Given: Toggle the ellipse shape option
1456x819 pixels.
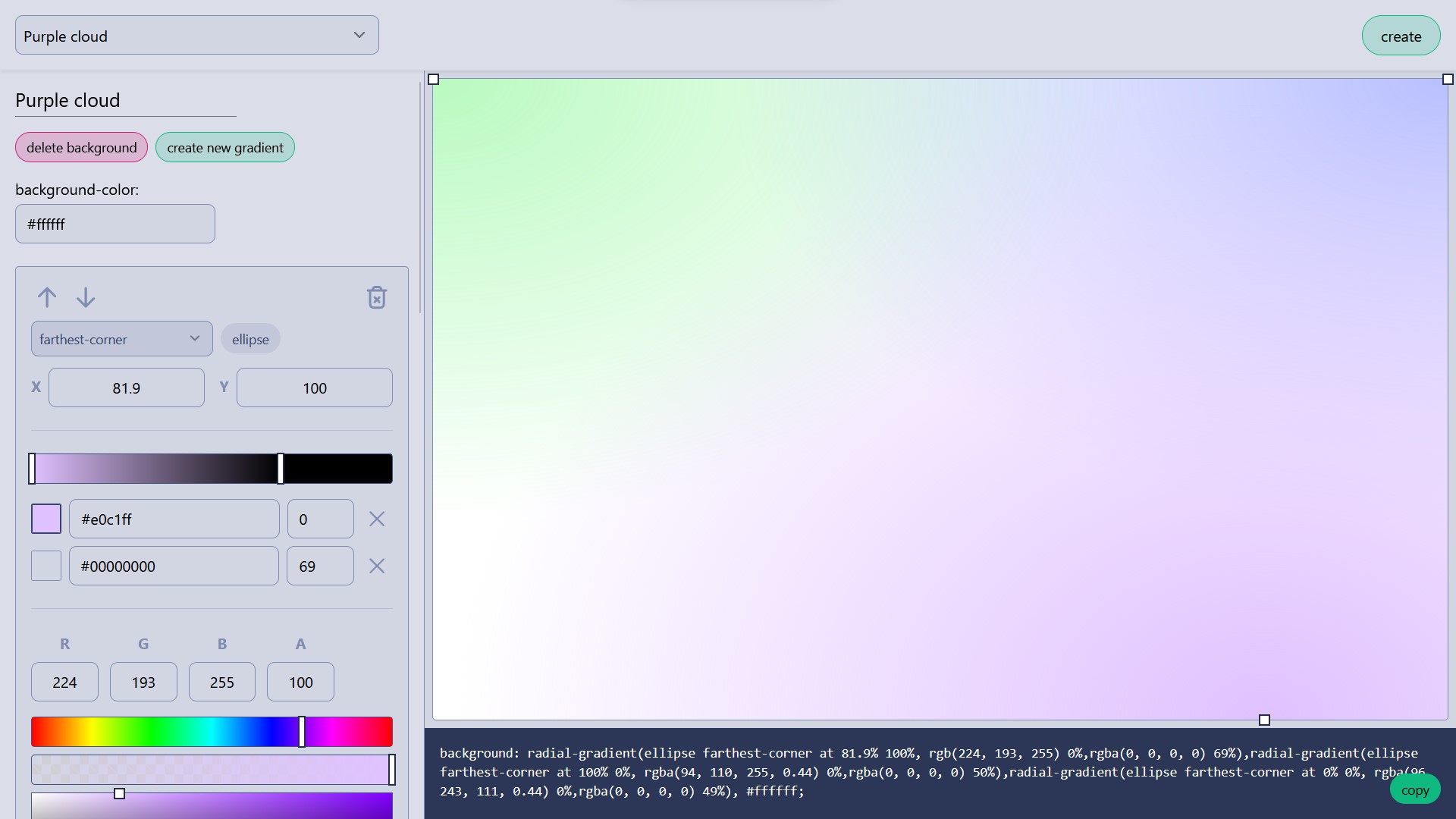Looking at the screenshot, I should [250, 338].
